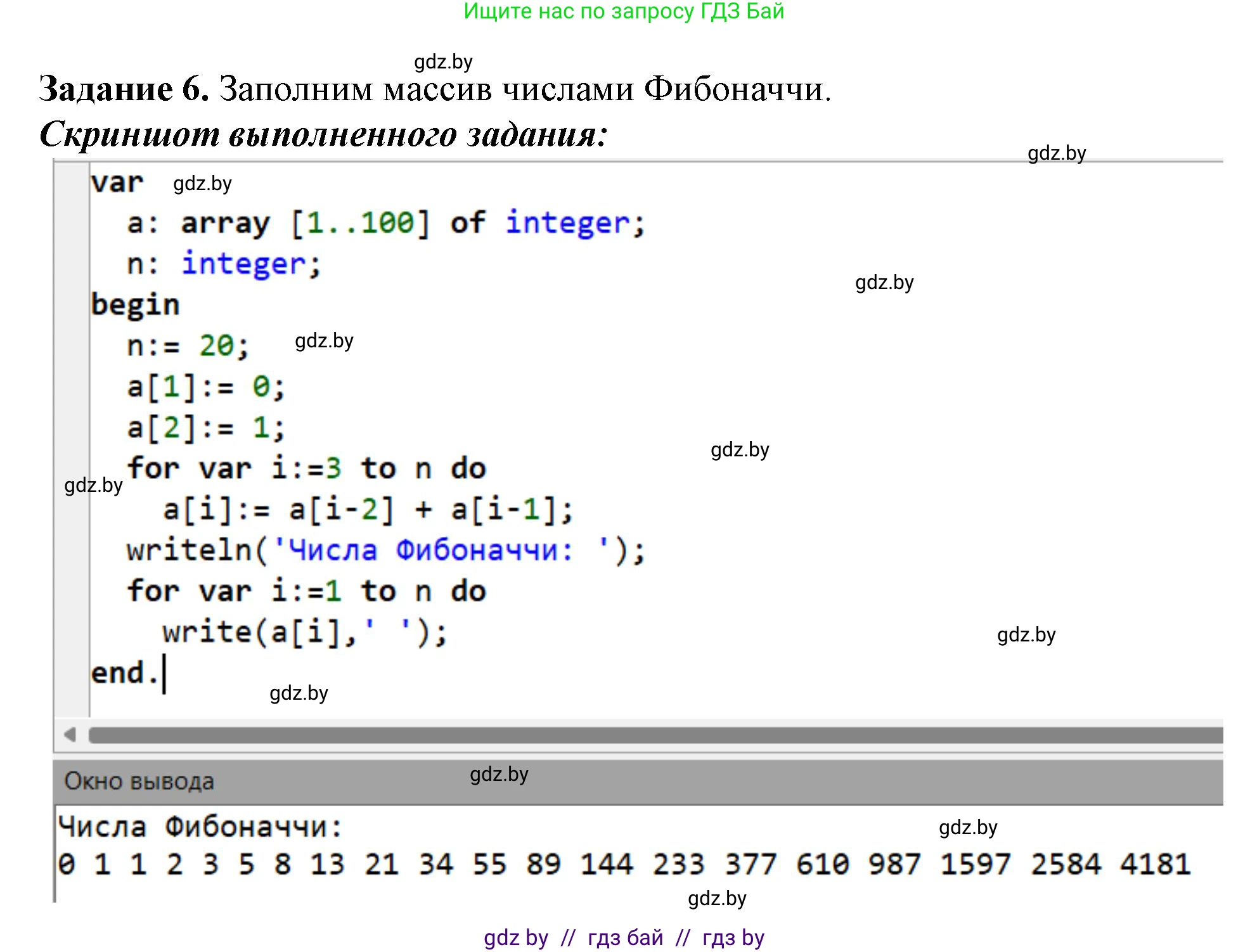Click the 'write(a[i],' ')' line
Image resolution: width=1250 pixels, height=952 pixels.
304,633
